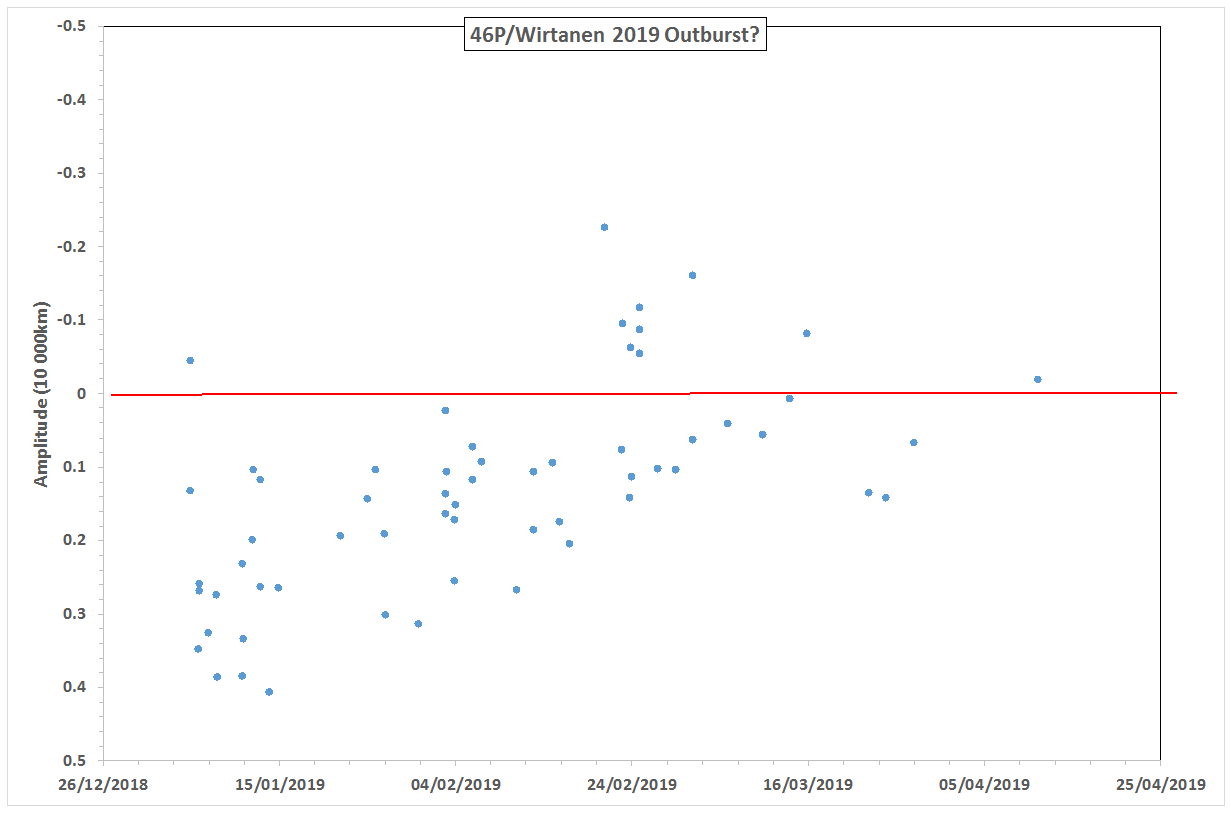The height and width of the screenshot is (813, 1231).
Task: Select the rightmost data point in April 2019
Action: (1038, 379)
